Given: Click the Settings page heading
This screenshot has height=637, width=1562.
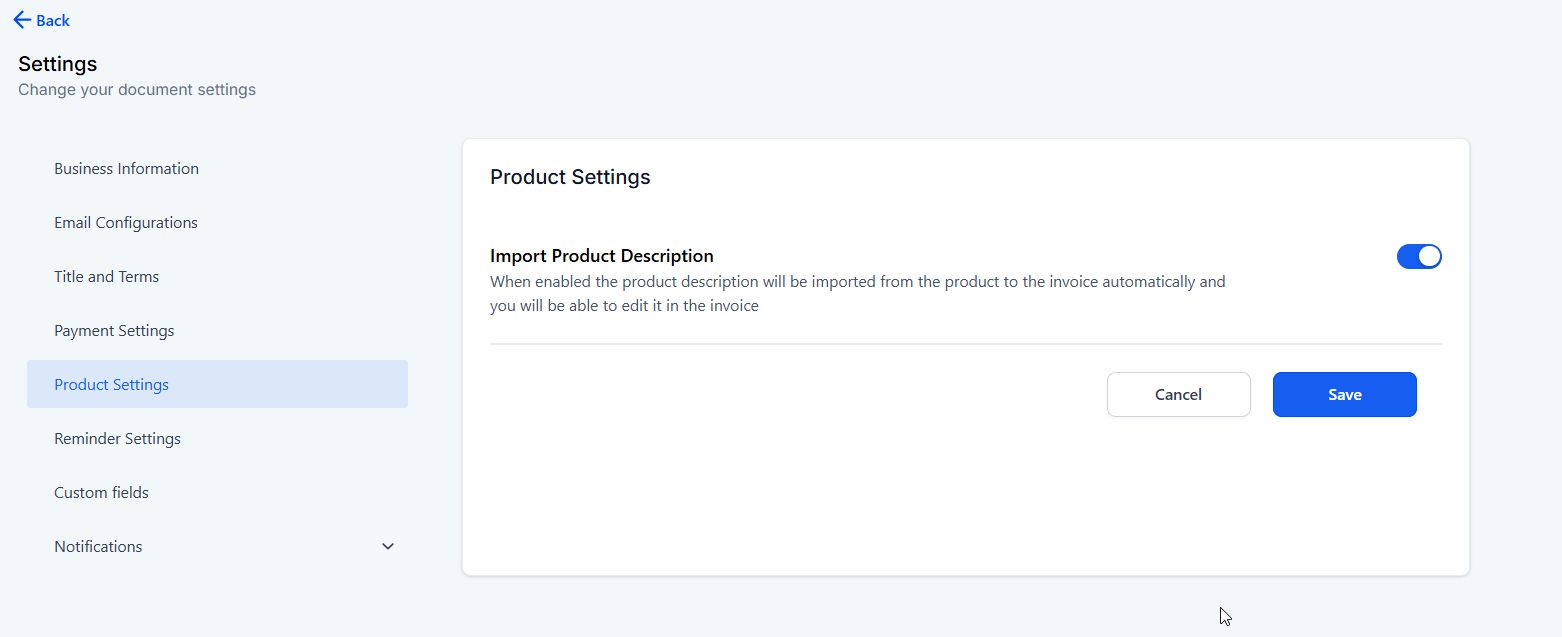Looking at the screenshot, I should pyautogui.click(x=58, y=64).
